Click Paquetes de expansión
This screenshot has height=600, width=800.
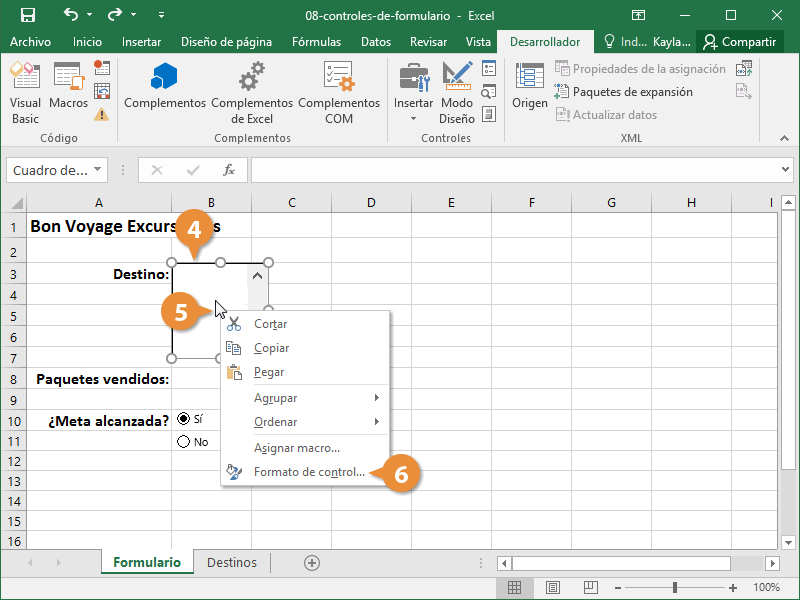tap(623, 92)
